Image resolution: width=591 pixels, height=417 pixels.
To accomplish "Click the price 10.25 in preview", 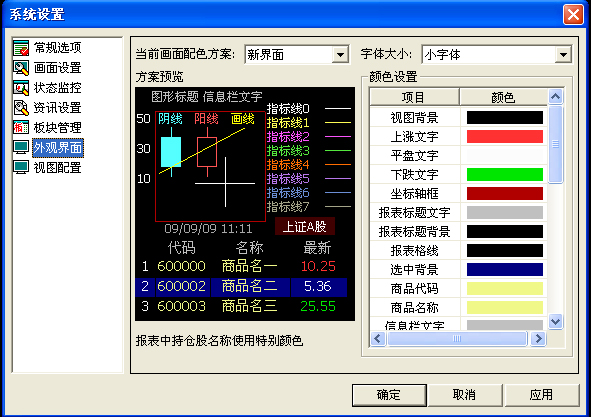I will coord(318,266).
